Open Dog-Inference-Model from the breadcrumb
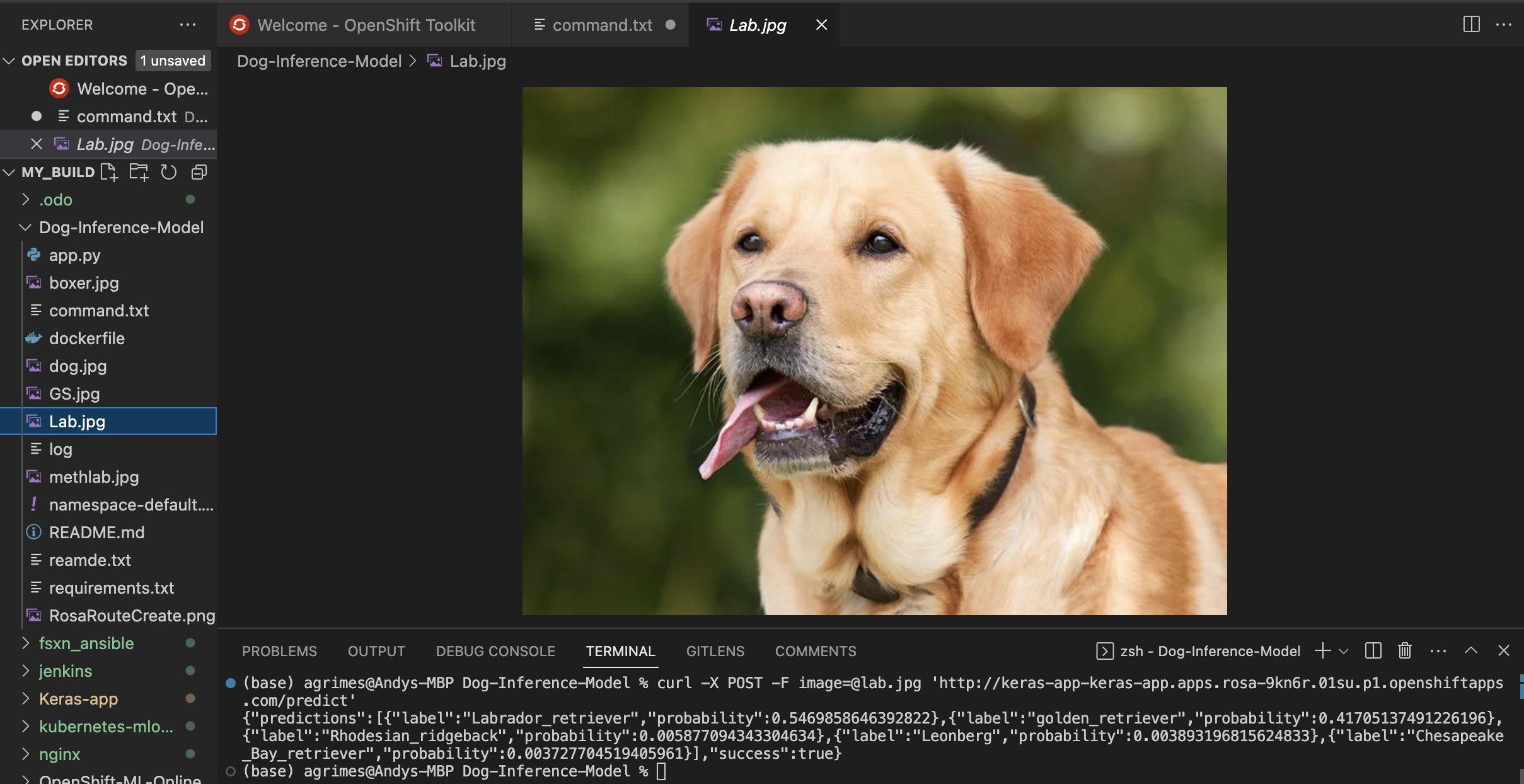This screenshot has height=784, width=1524. pos(319,61)
